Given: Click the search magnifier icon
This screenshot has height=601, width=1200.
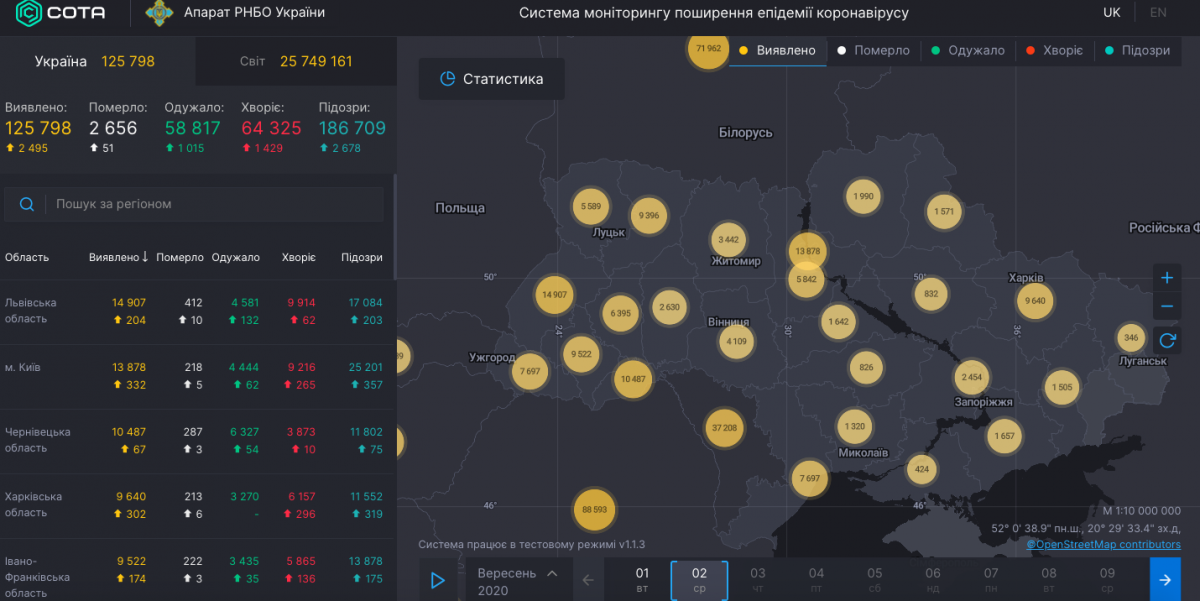Looking at the screenshot, I should pyautogui.click(x=26, y=204).
